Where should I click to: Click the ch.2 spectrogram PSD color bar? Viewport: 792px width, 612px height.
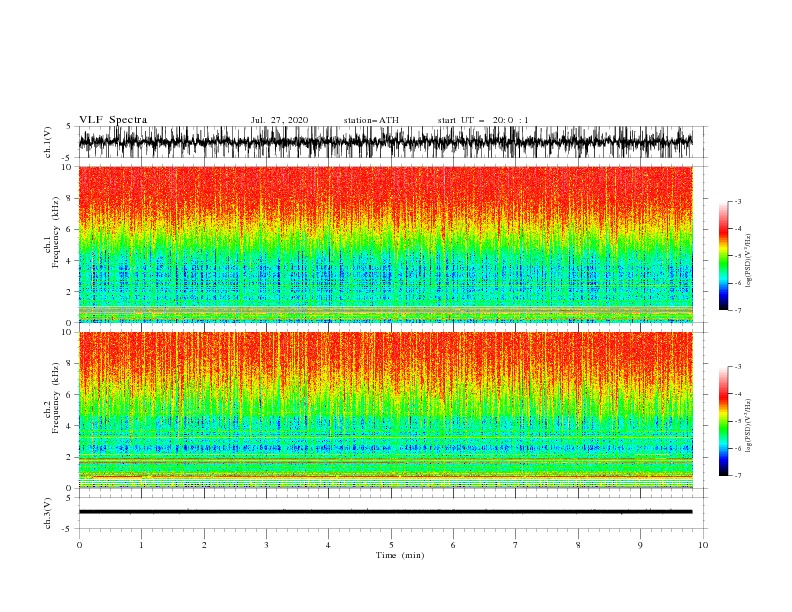coord(723,421)
